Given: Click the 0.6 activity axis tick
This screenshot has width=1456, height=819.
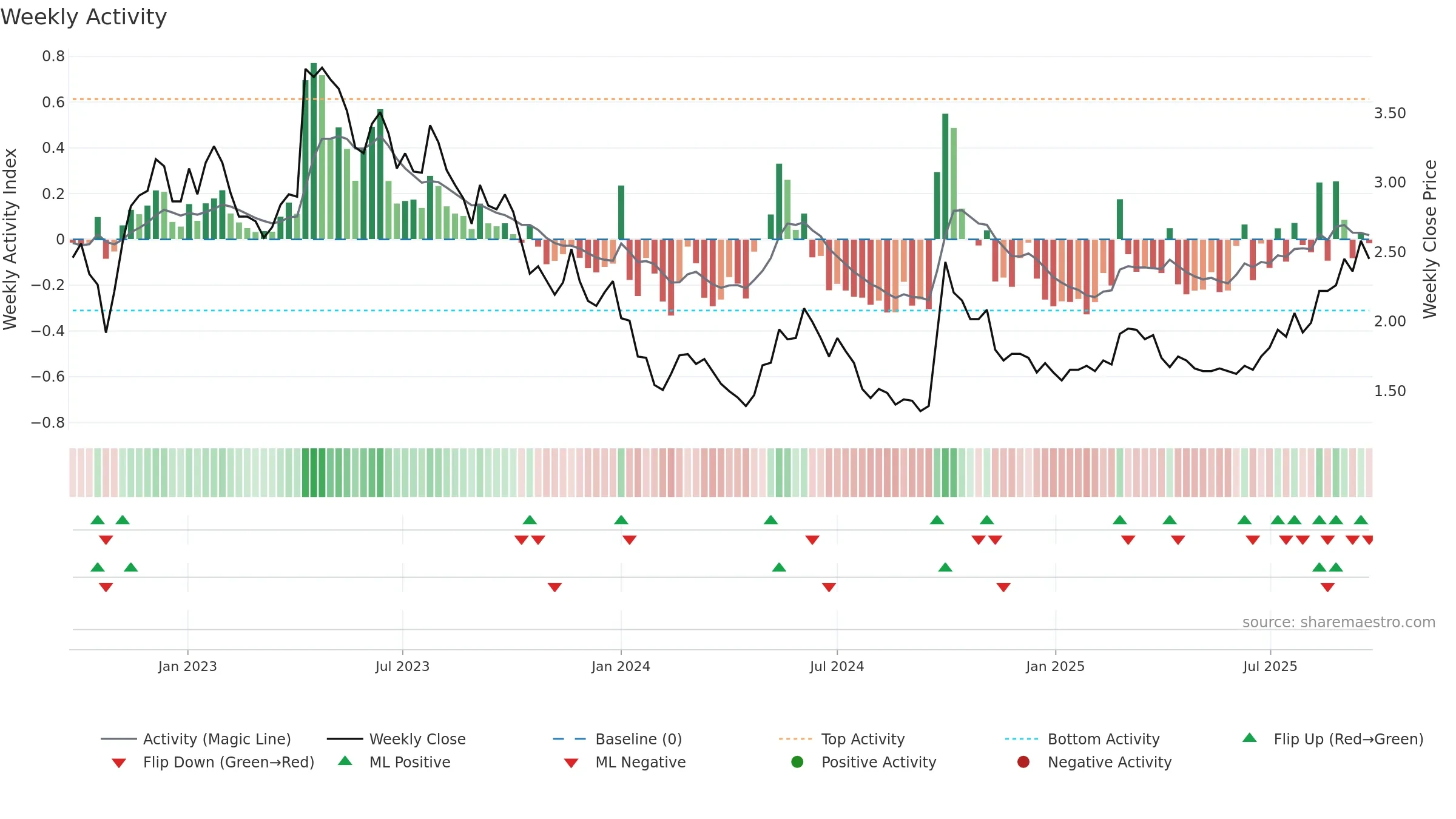Looking at the screenshot, I should point(53,102).
